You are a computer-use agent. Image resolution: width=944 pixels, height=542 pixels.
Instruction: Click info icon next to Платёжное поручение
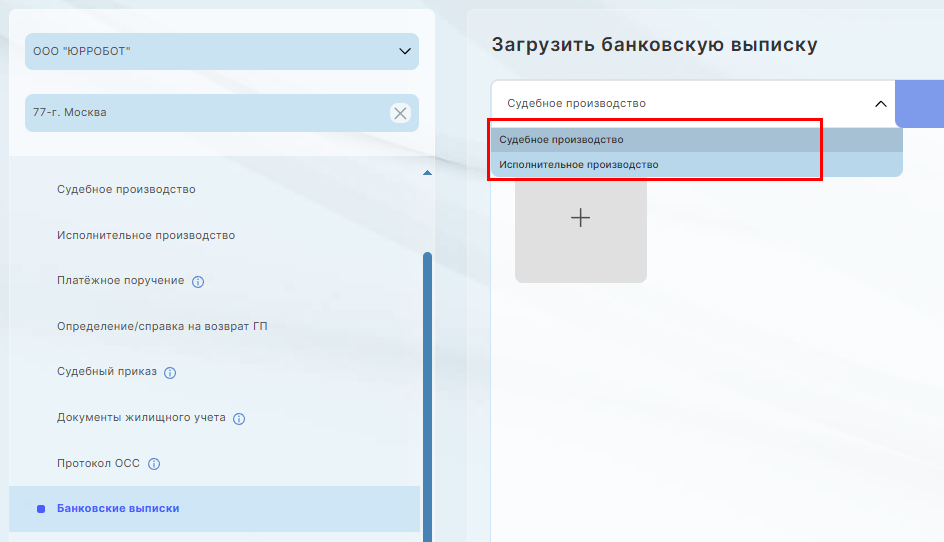(198, 282)
